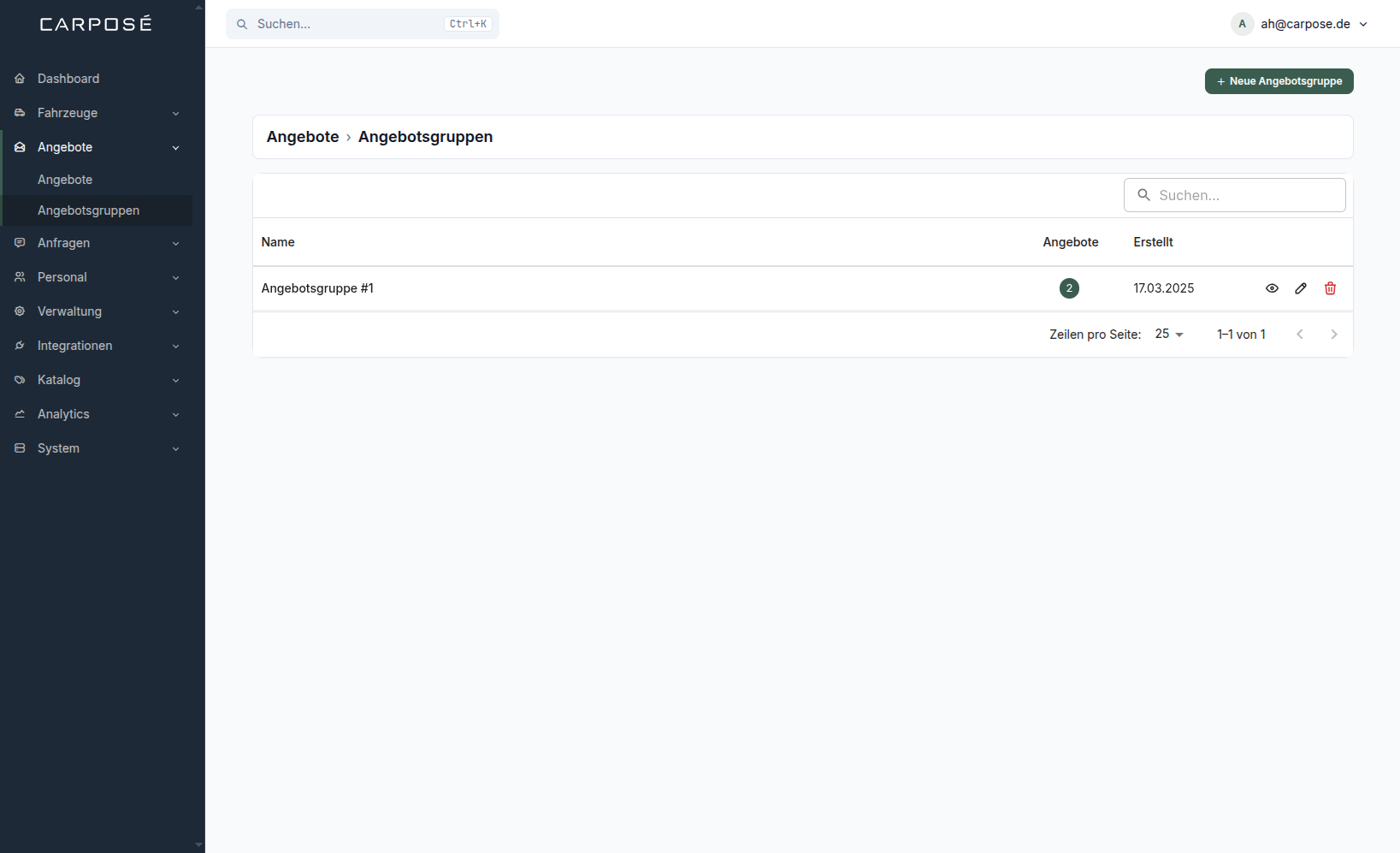Click the eye icon for Angebotsgruppe #1
The height and width of the screenshot is (853, 1400).
click(x=1272, y=288)
